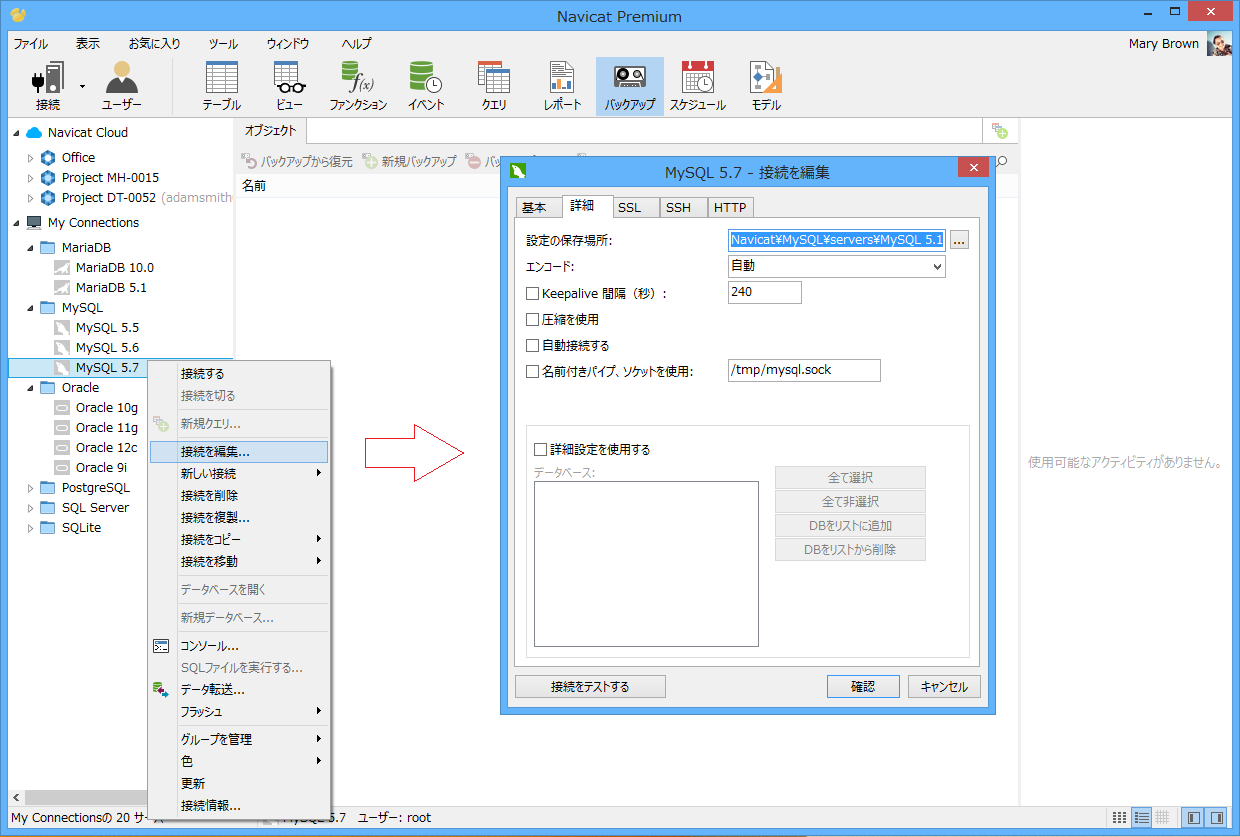The height and width of the screenshot is (837, 1240).
Task: Expand the Office cloud project
Action: click(31, 158)
